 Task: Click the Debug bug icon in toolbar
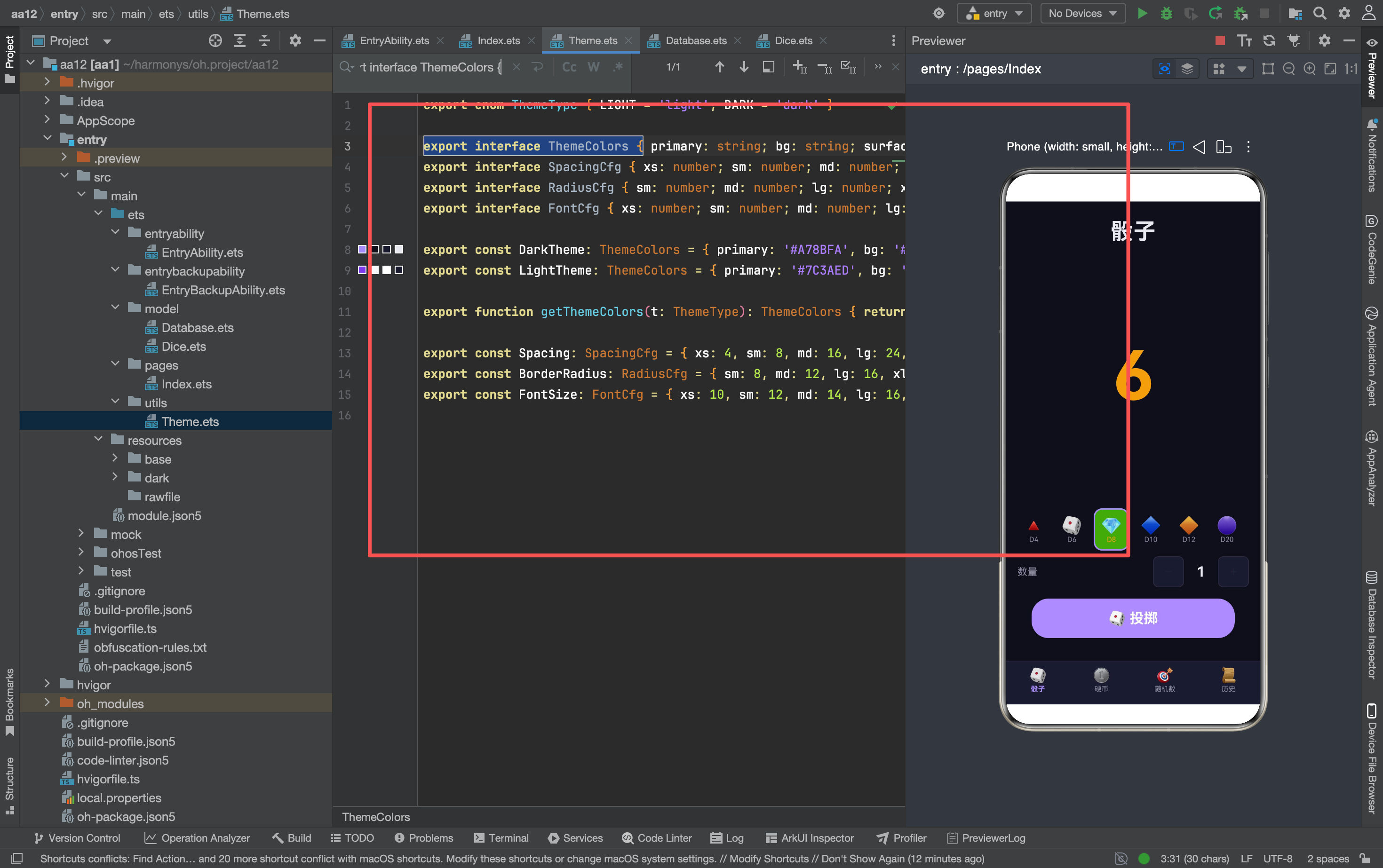tap(1166, 14)
